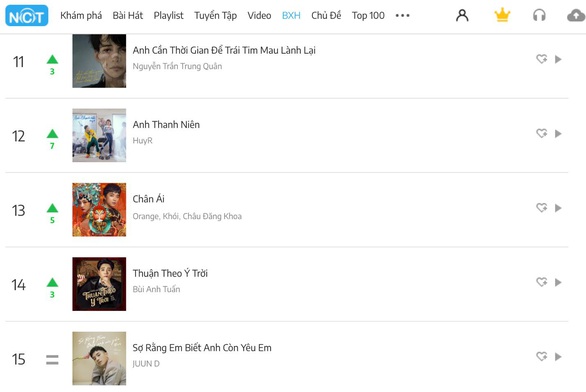Click the yellow VIP crown icon
The width and height of the screenshot is (586, 392).
click(502, 15)
